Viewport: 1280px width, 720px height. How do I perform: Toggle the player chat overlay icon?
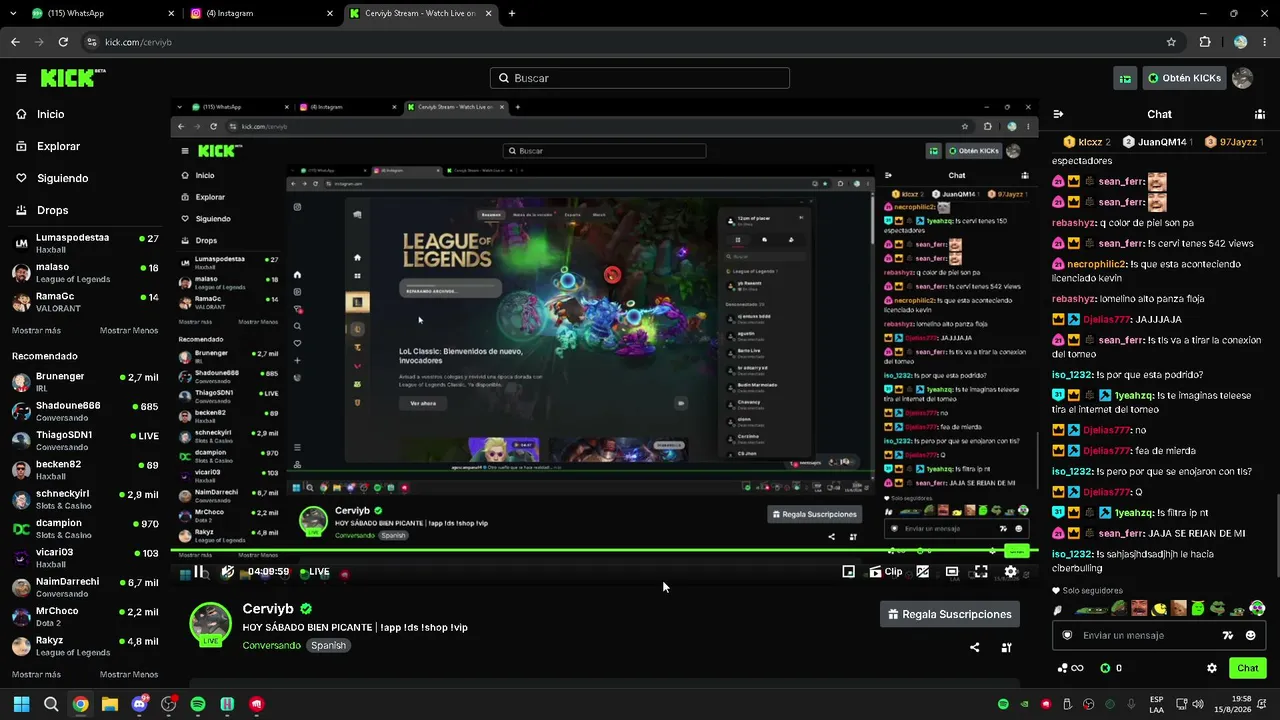(x=923, y=572)
